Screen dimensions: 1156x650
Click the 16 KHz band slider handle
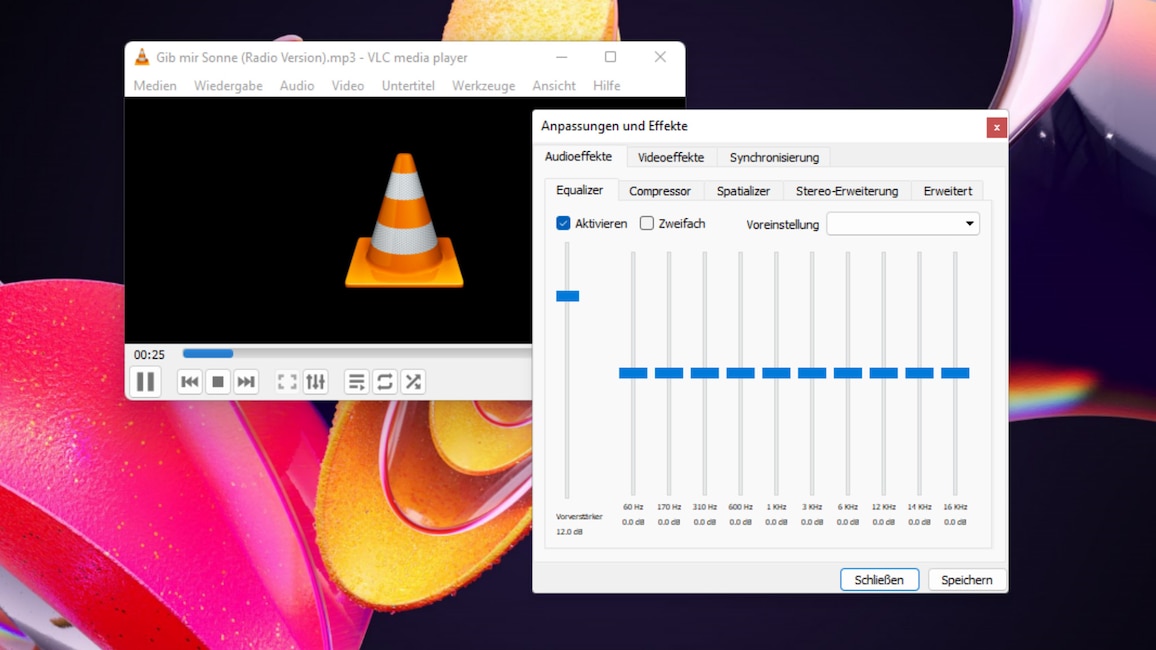point(955,373)
